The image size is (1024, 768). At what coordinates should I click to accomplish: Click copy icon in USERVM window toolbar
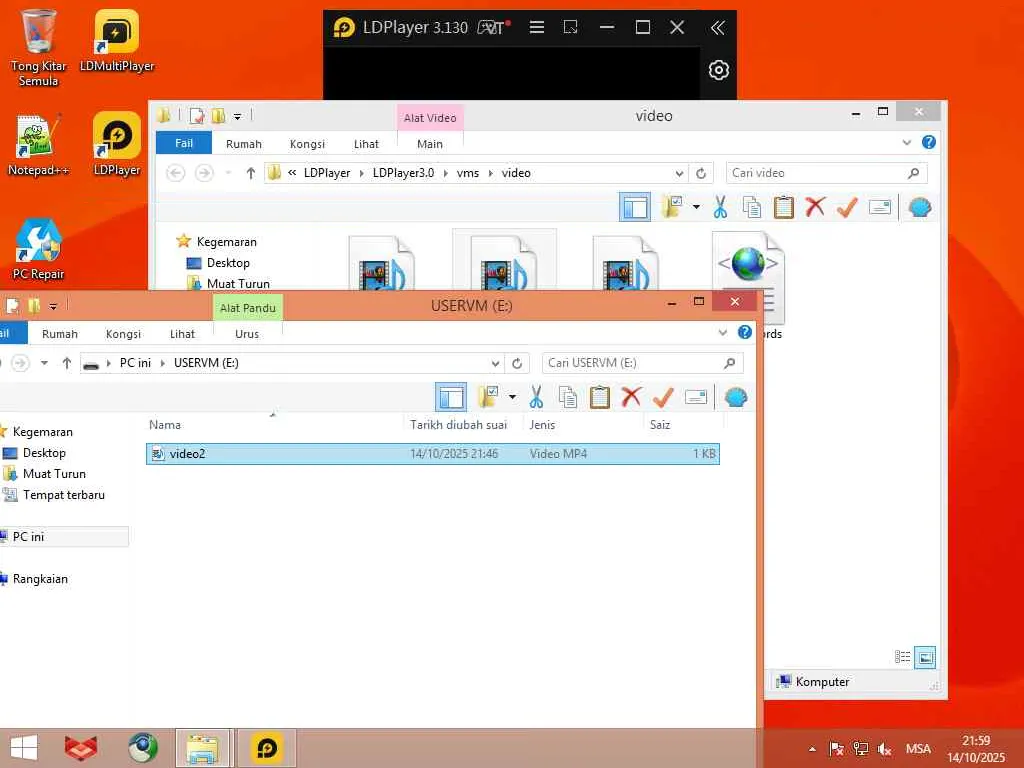pos(568,397)
